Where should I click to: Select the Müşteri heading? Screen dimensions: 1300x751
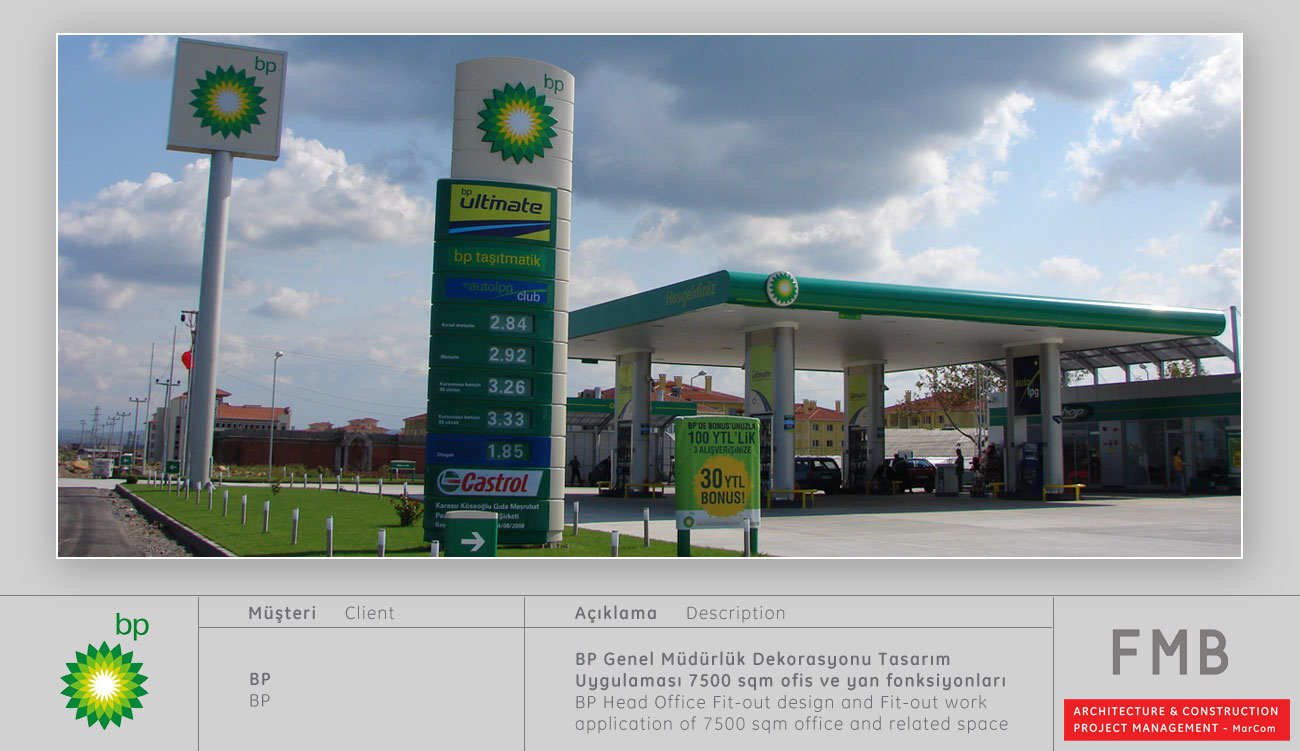pos(282,613)
